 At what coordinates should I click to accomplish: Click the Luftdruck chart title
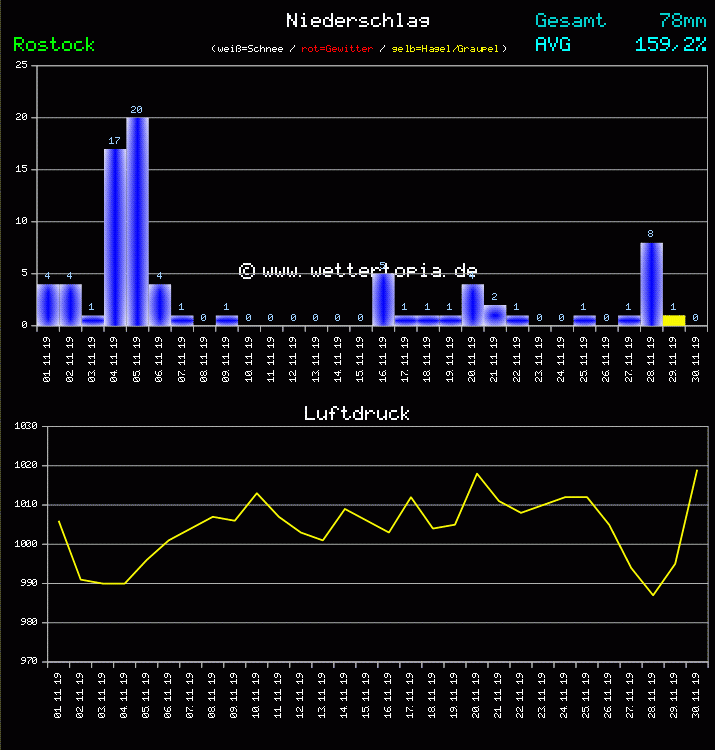point(357,413)
